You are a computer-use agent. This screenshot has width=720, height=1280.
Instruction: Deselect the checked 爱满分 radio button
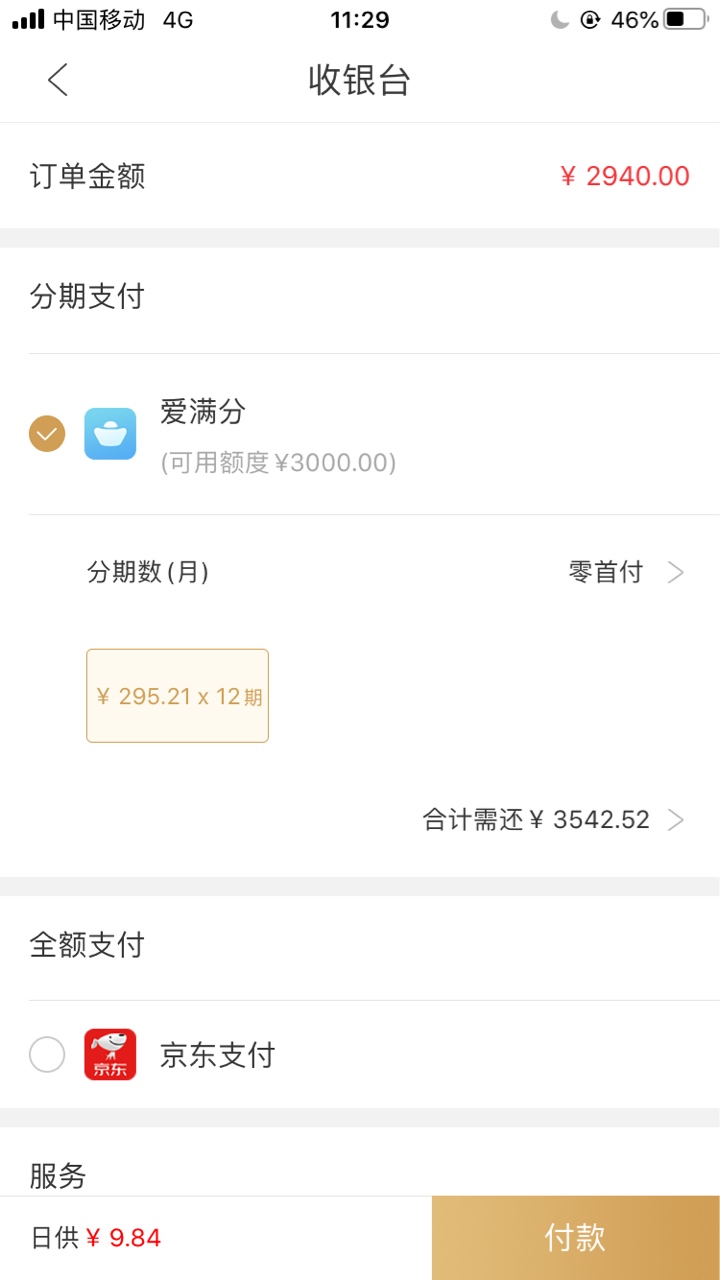click(x=47, y=434)
